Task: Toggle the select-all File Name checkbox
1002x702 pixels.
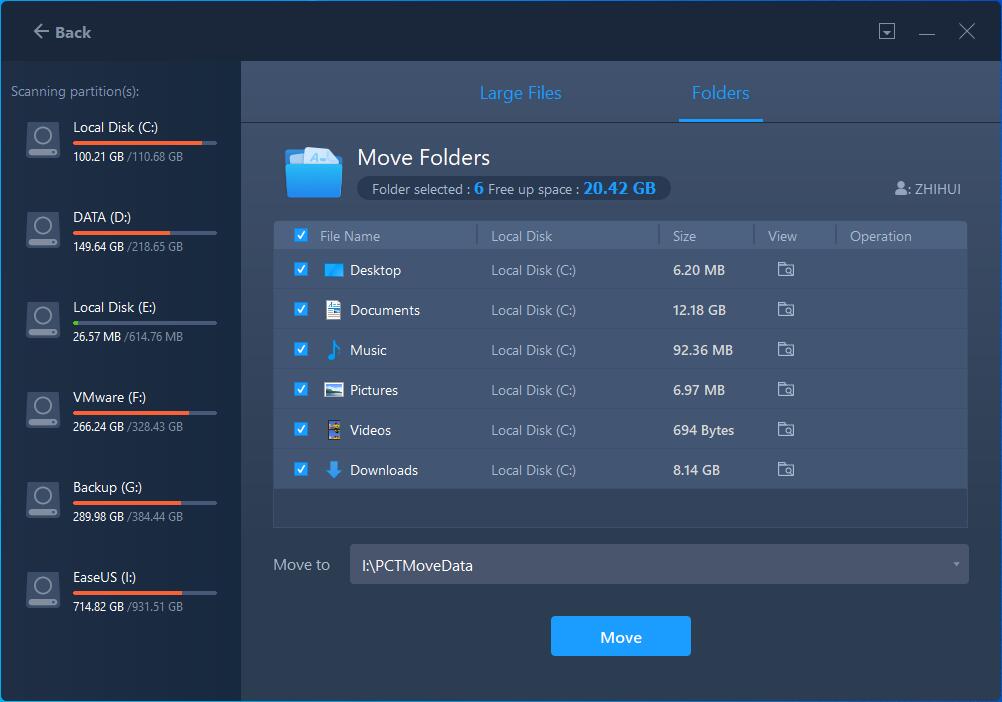Action: coord(301,236)
